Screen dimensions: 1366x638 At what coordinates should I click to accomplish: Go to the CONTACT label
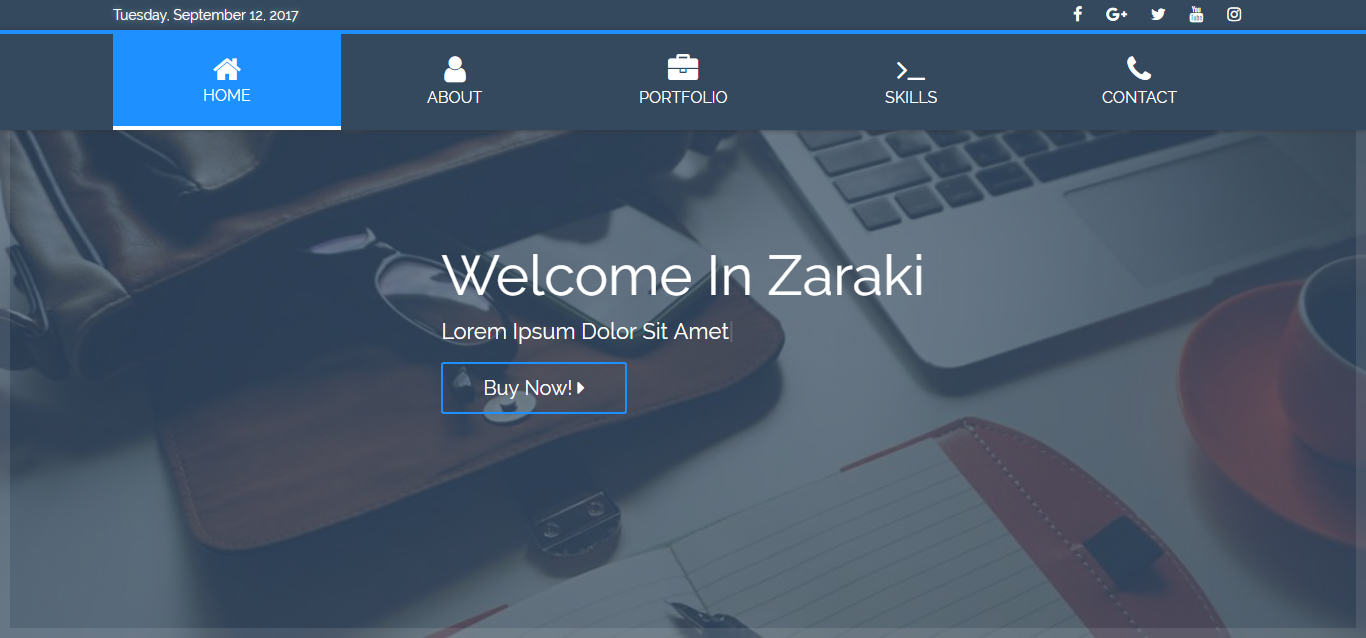(x=1139, y=97)
